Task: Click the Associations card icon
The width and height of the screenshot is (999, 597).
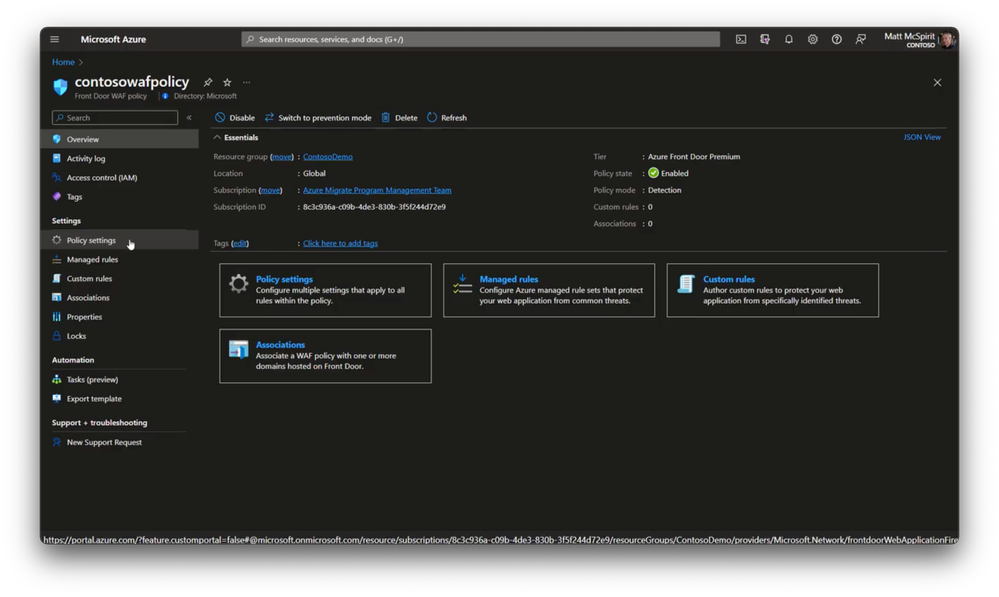Action: click(x=238, y=349)
